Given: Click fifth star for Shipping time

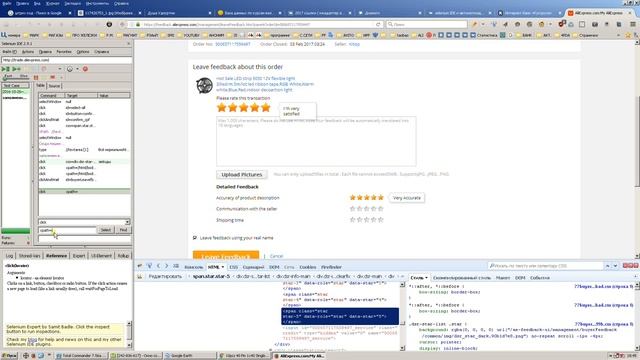Looking at the screenshot, I should [x=380, y=220].
